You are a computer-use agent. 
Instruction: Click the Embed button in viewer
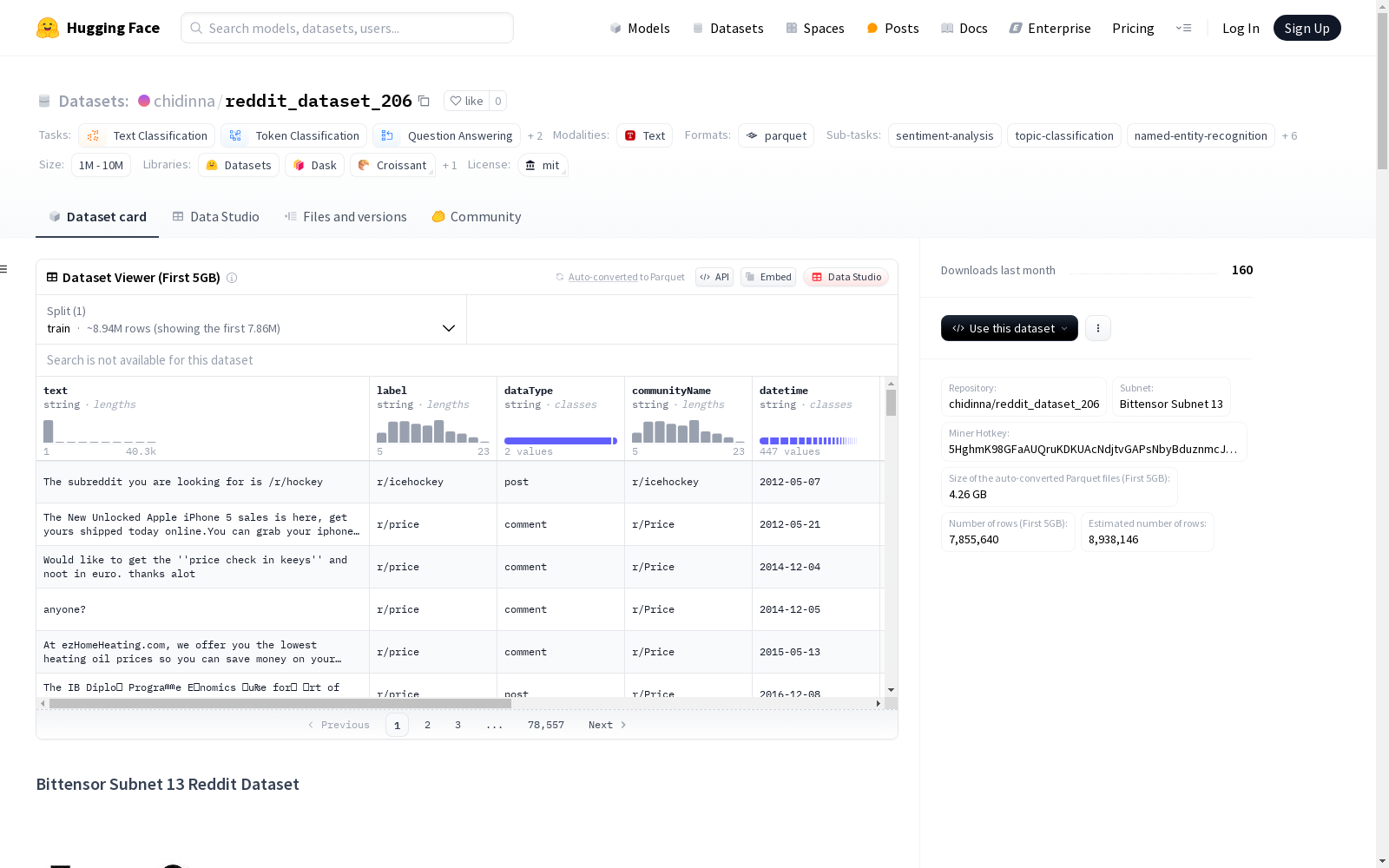(768, 277)
